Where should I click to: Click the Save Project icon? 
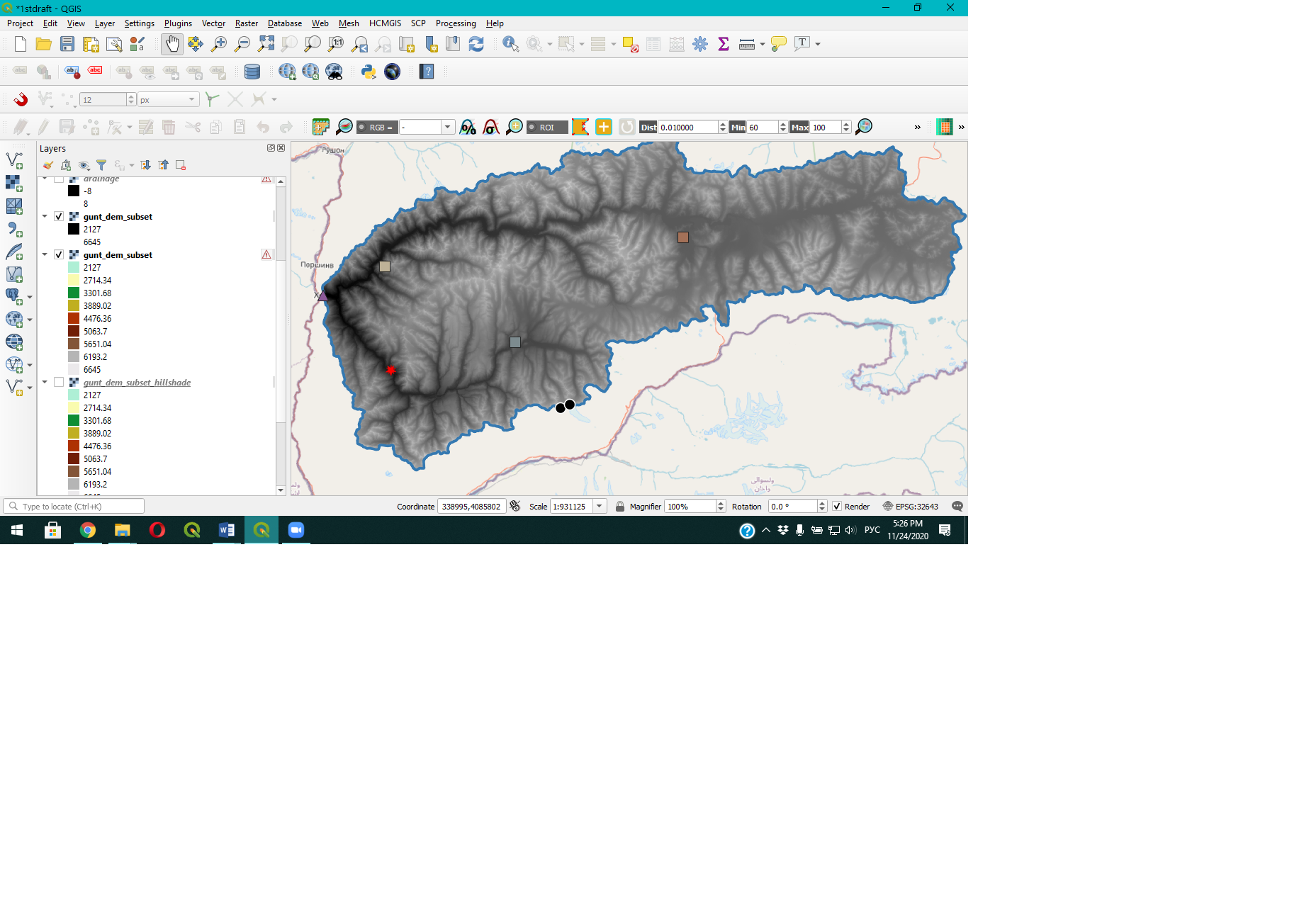(x=67, y=44)
